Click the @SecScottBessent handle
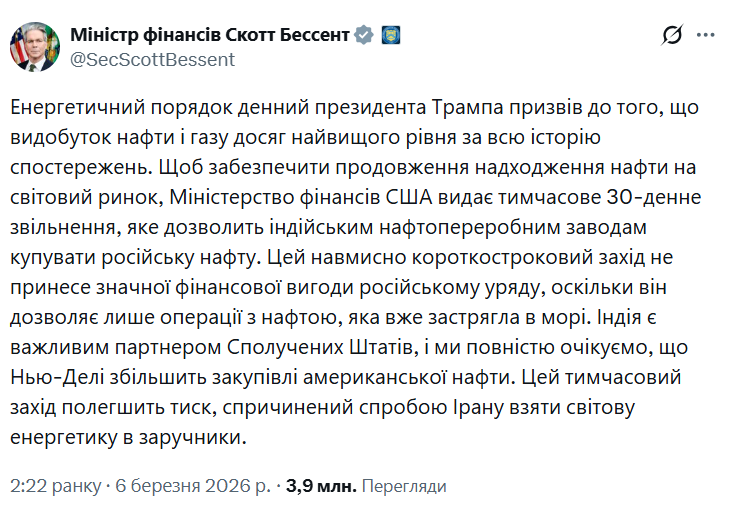 click(x=152, y=59)
